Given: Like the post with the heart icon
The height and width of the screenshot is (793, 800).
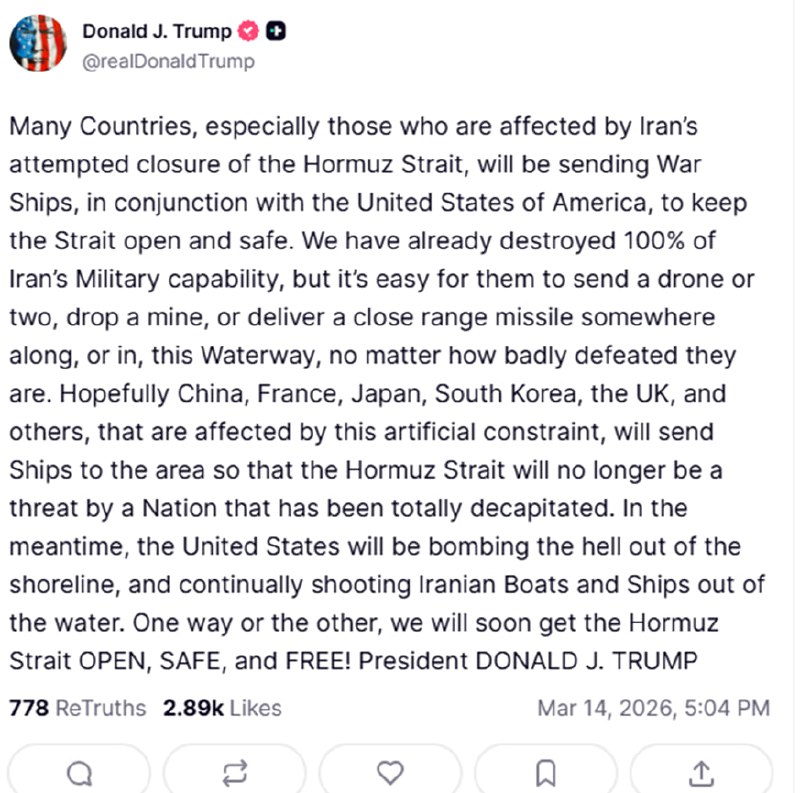Looking at the screenshot, I should coord(390,772).
